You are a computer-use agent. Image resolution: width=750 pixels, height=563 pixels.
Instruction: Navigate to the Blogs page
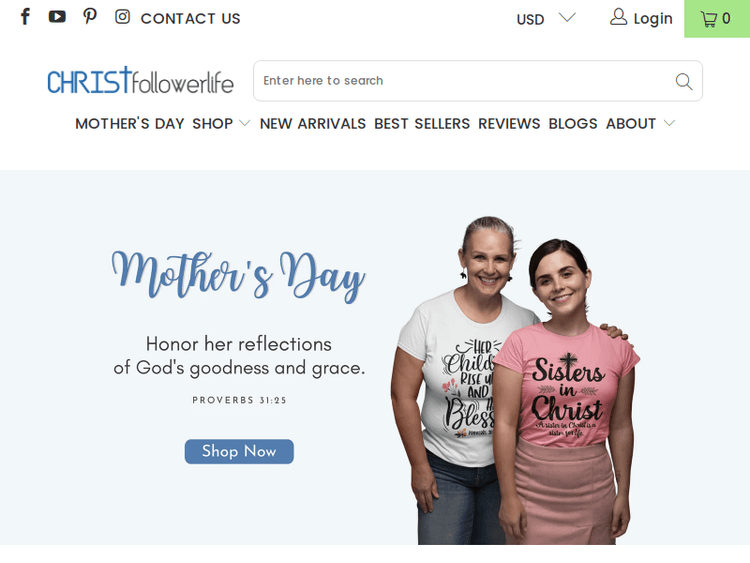click(573, 124)
